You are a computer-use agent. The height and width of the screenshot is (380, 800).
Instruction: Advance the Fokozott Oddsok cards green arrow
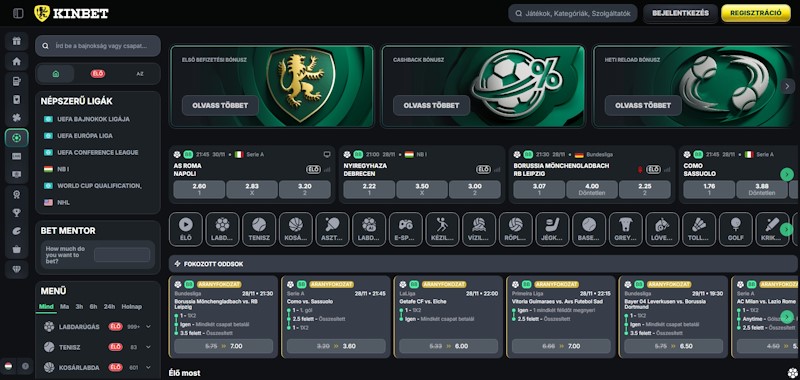[787, 317]
